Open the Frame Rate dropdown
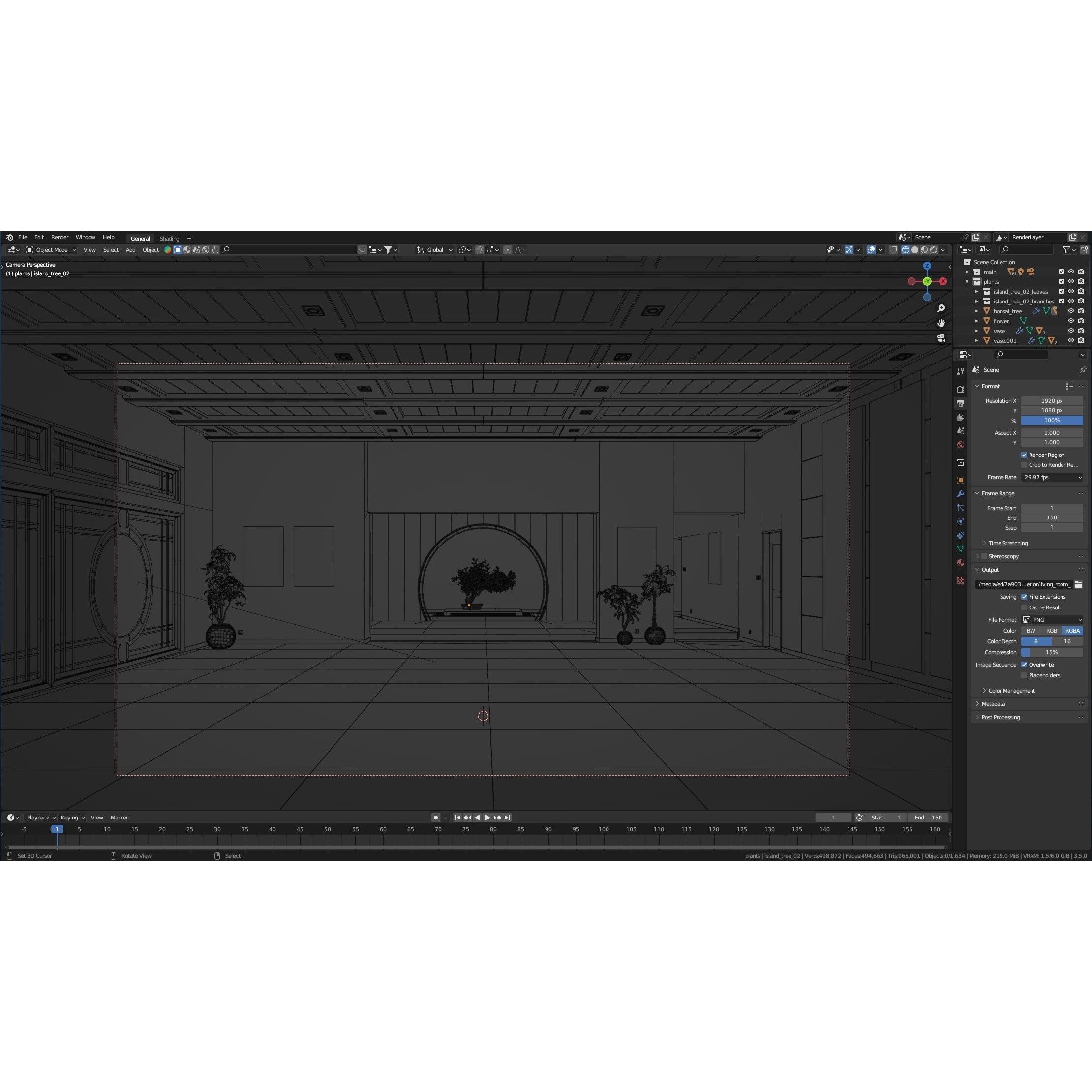 tap(1052, 477)
